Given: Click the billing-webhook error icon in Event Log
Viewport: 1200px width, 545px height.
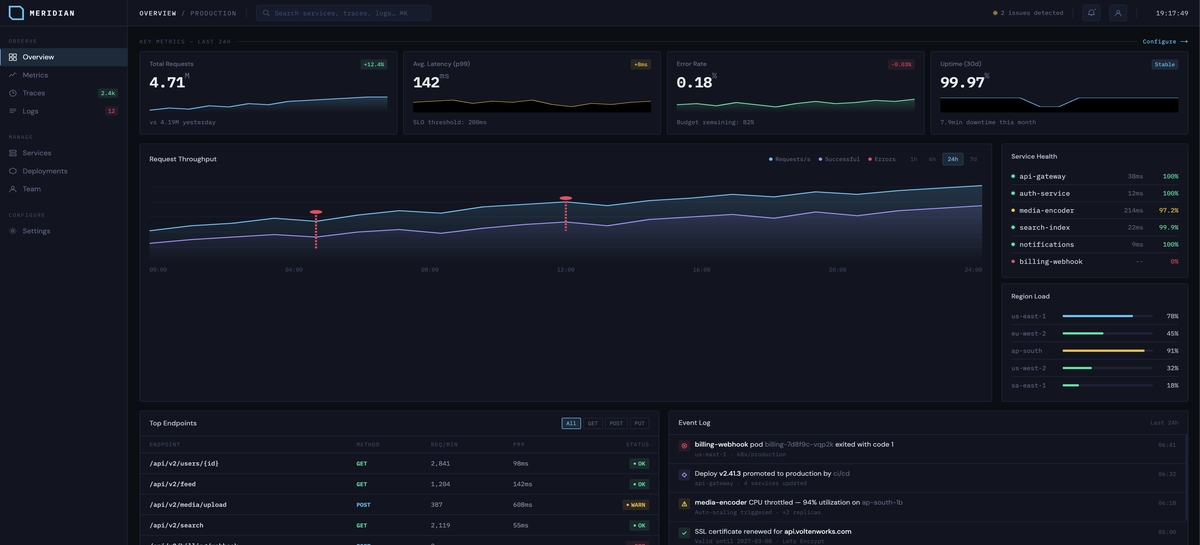Looking at the screenshot, I should 684,445.
